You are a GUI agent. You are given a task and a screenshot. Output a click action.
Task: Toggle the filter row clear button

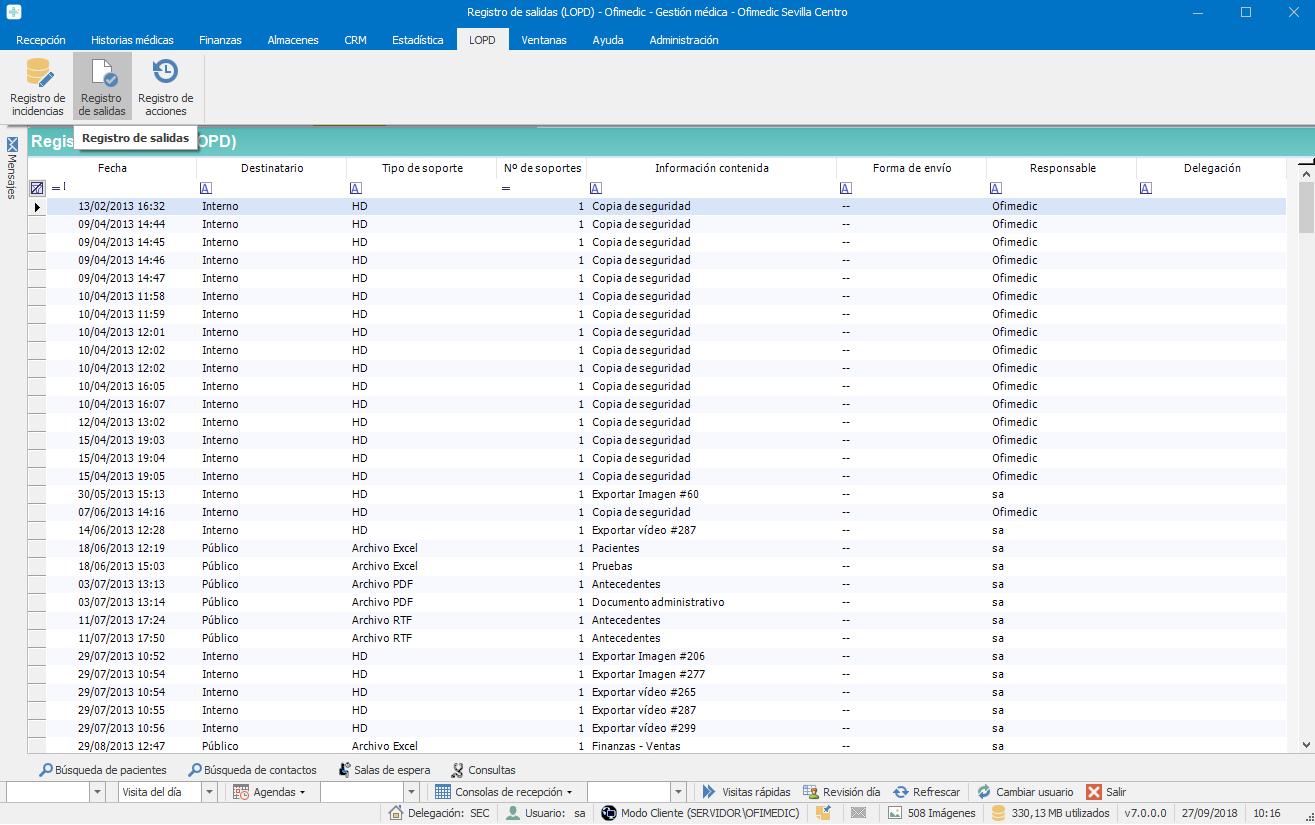tap(37, 188)
